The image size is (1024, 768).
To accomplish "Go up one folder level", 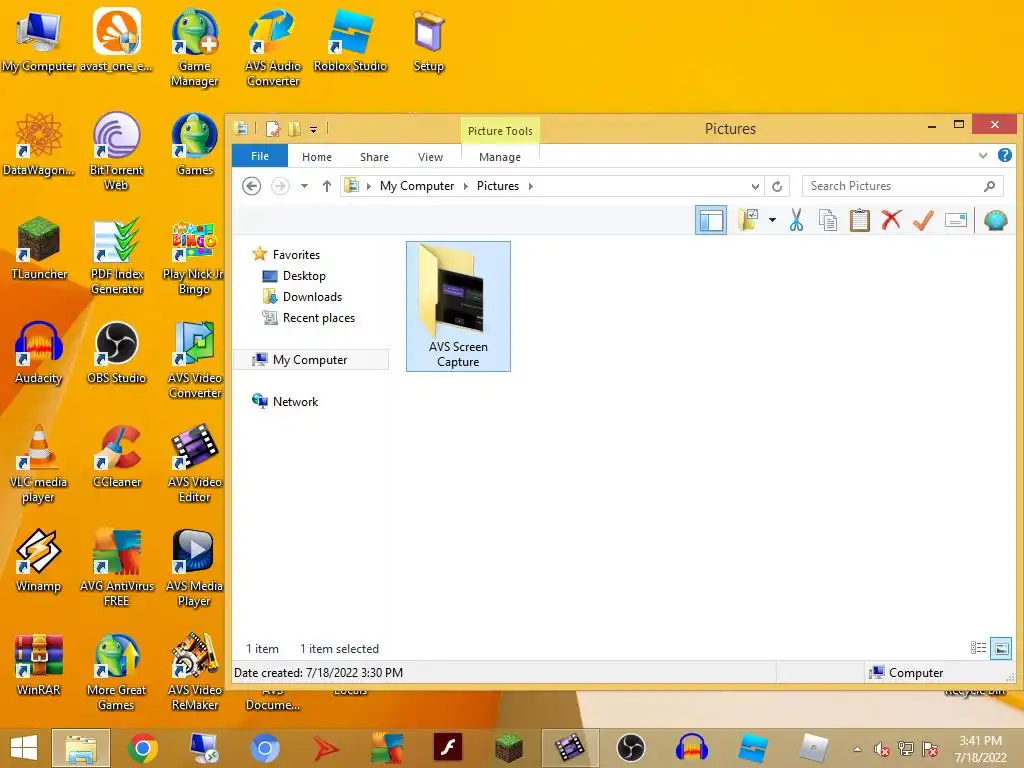I will pyautogui.click(x=327, y=186).
